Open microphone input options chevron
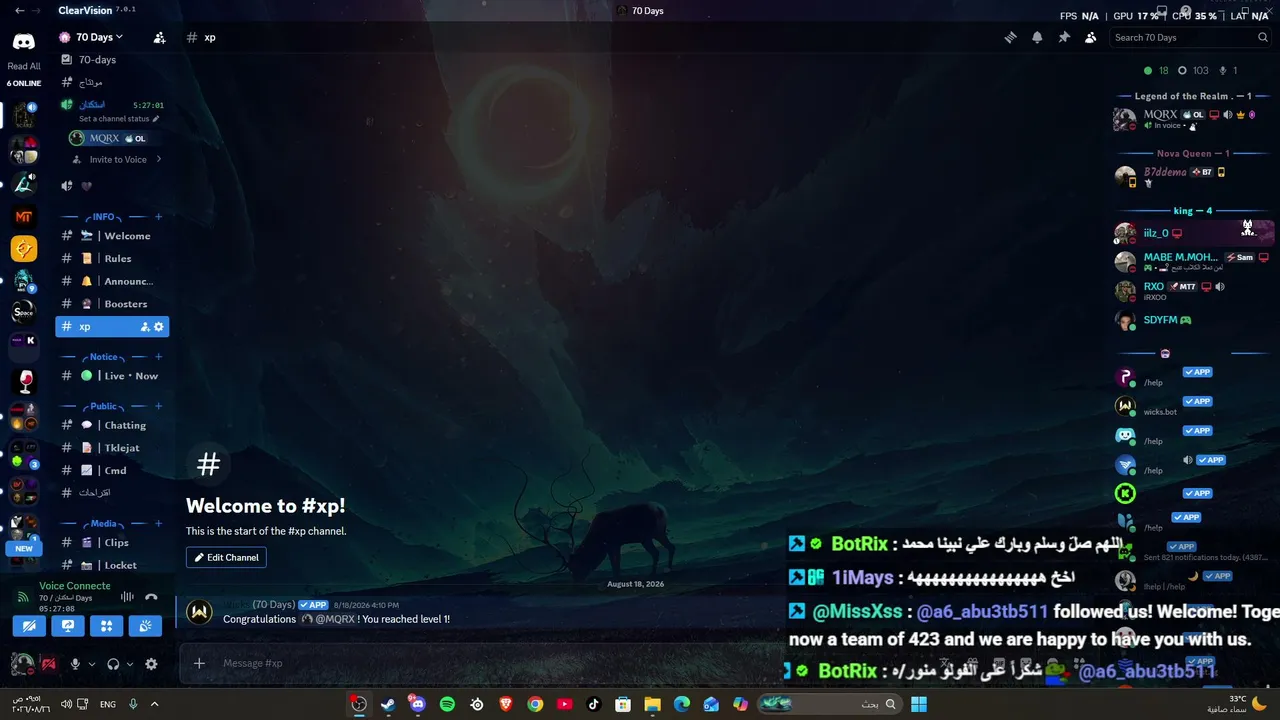Viewport: 1280px width, 720px height. 92,664
